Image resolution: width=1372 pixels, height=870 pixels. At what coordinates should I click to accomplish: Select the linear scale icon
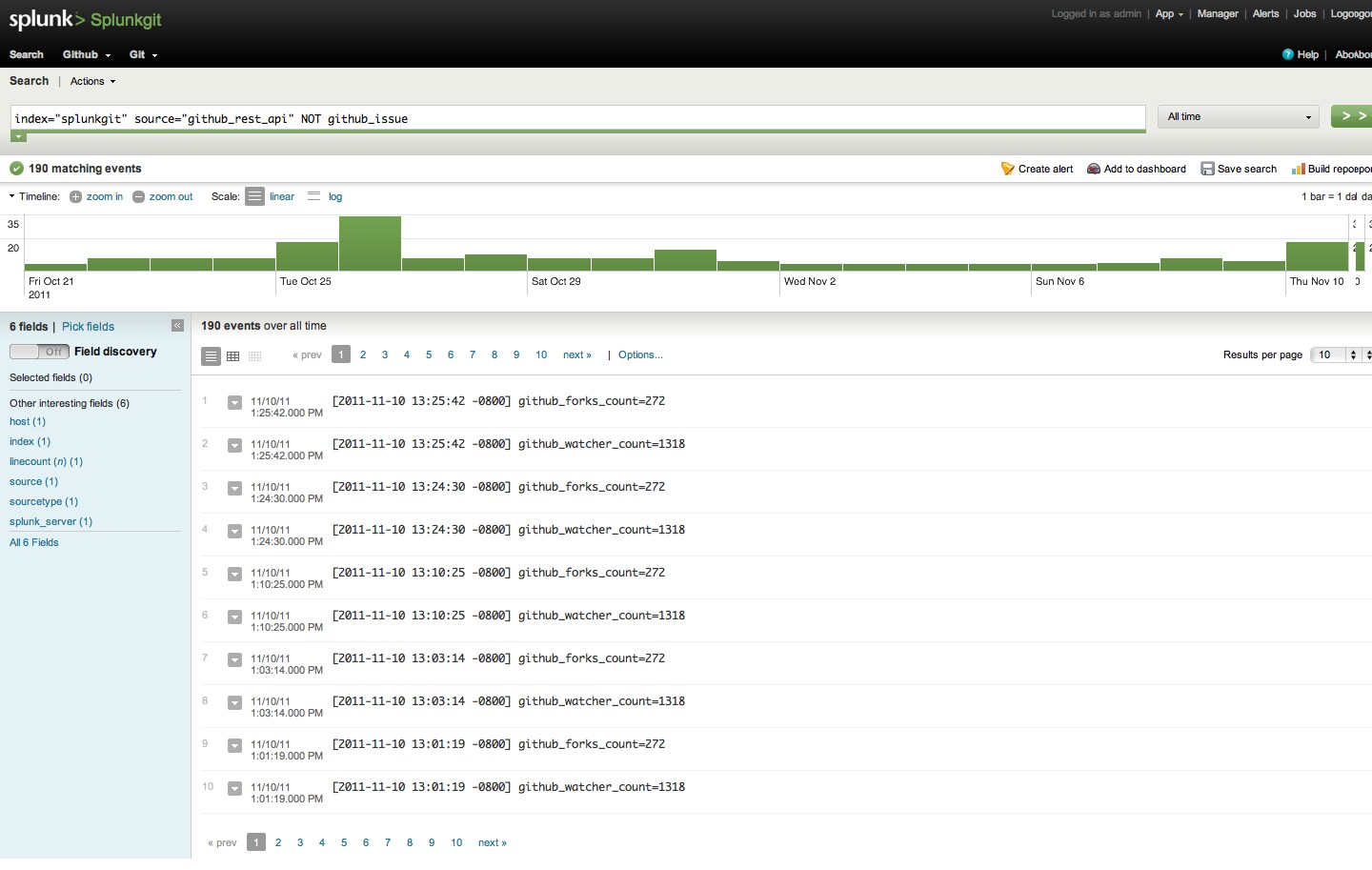[254, 196]
